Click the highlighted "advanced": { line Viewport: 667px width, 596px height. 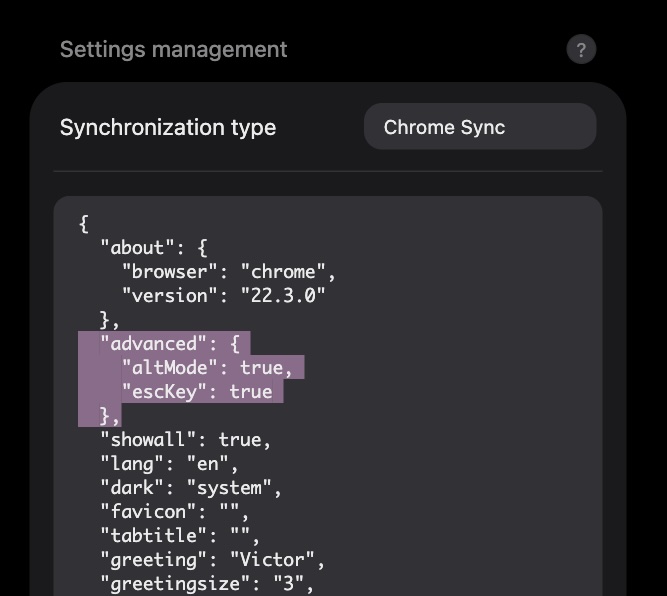[170, 344]
